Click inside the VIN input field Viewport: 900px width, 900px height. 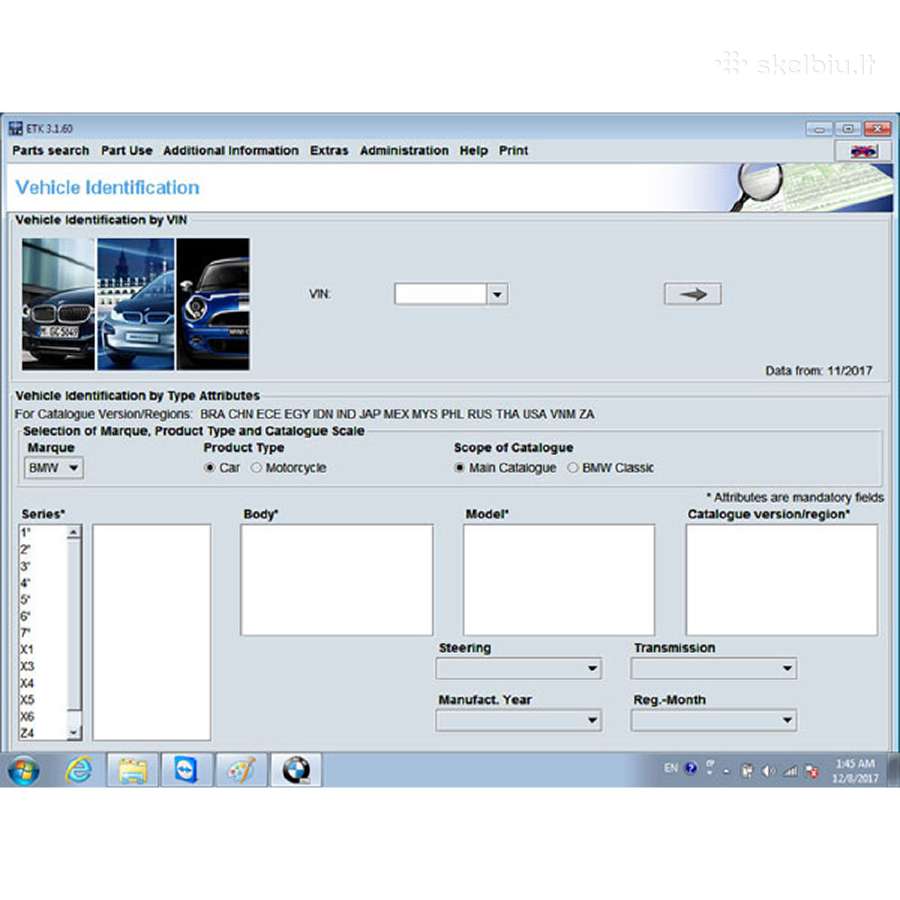[x=440, y=294]
